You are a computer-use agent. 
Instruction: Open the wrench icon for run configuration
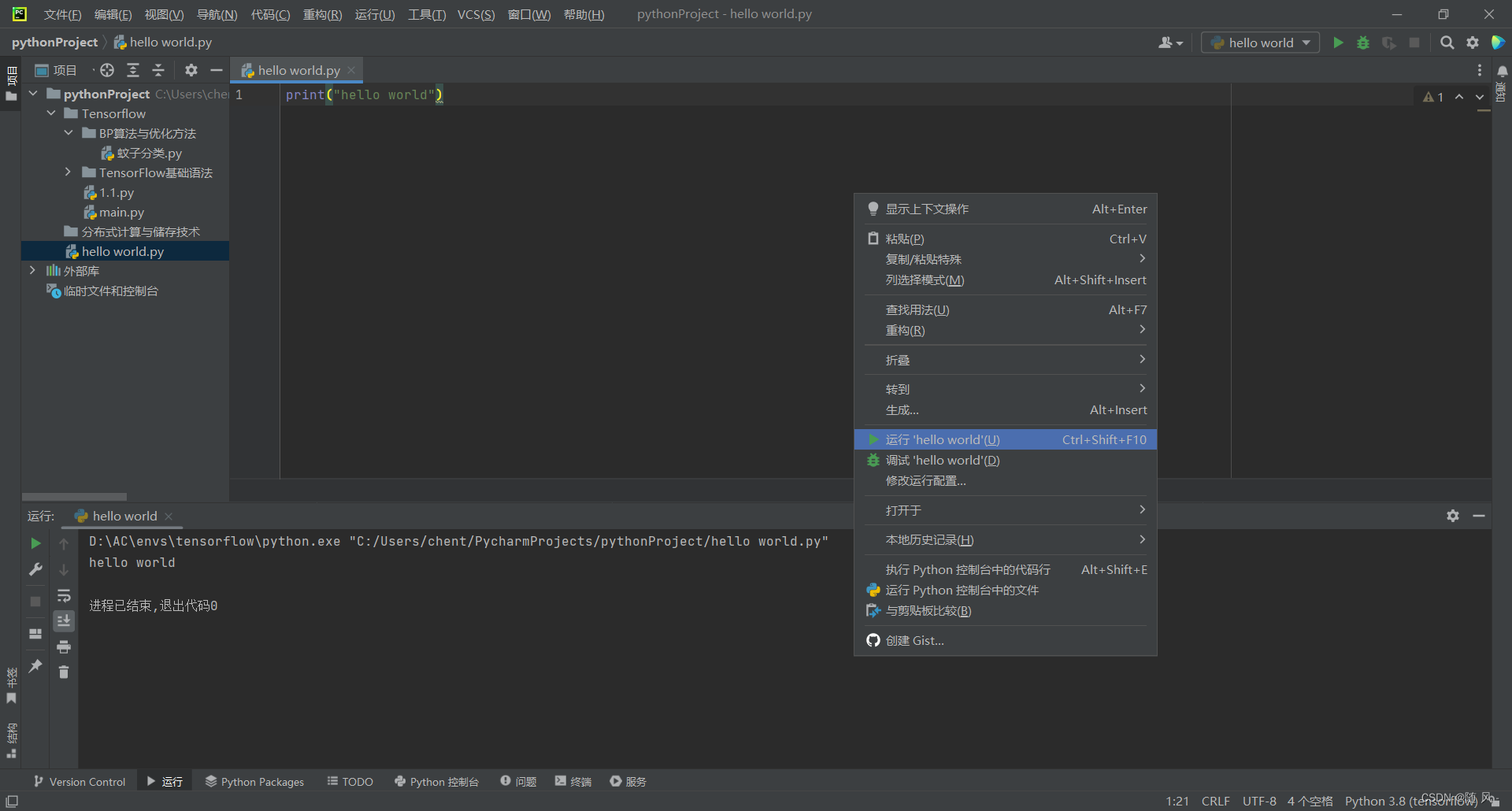(x=35, y=569)
